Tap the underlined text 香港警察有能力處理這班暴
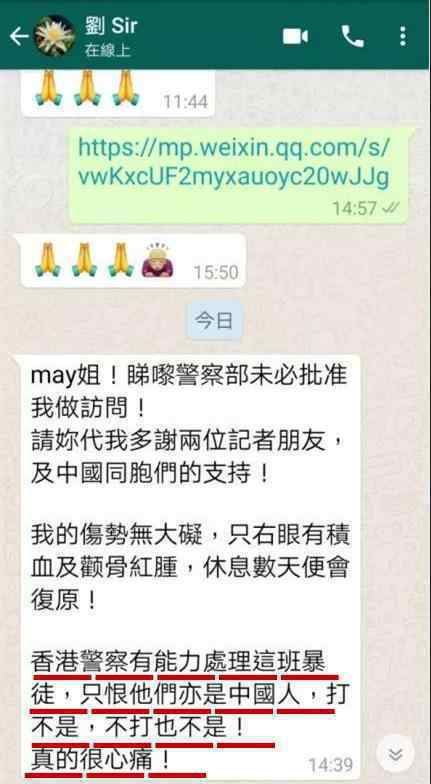Screen dimensions: 431x784 [x=178, y=664]
